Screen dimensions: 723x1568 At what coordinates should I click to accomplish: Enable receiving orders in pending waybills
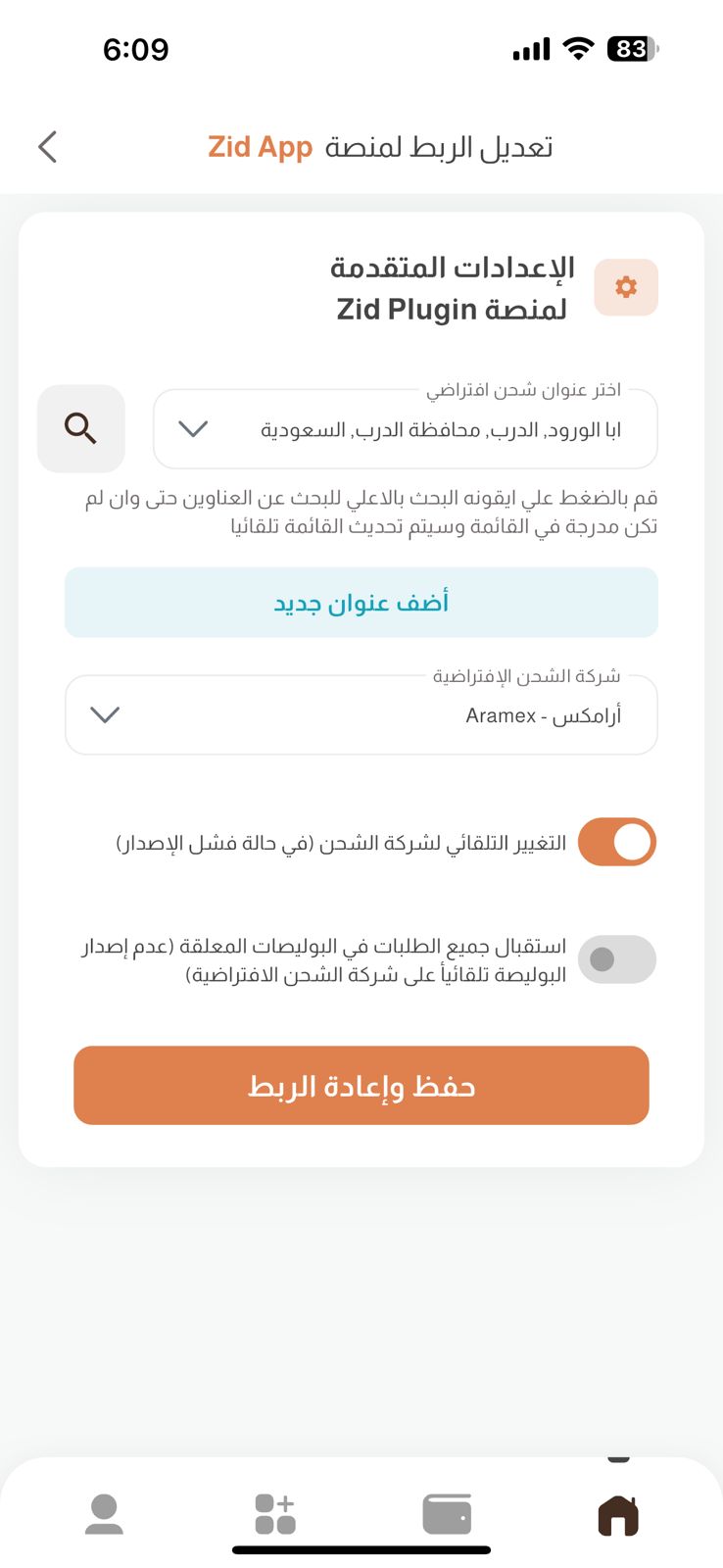[x=617, y=958]
